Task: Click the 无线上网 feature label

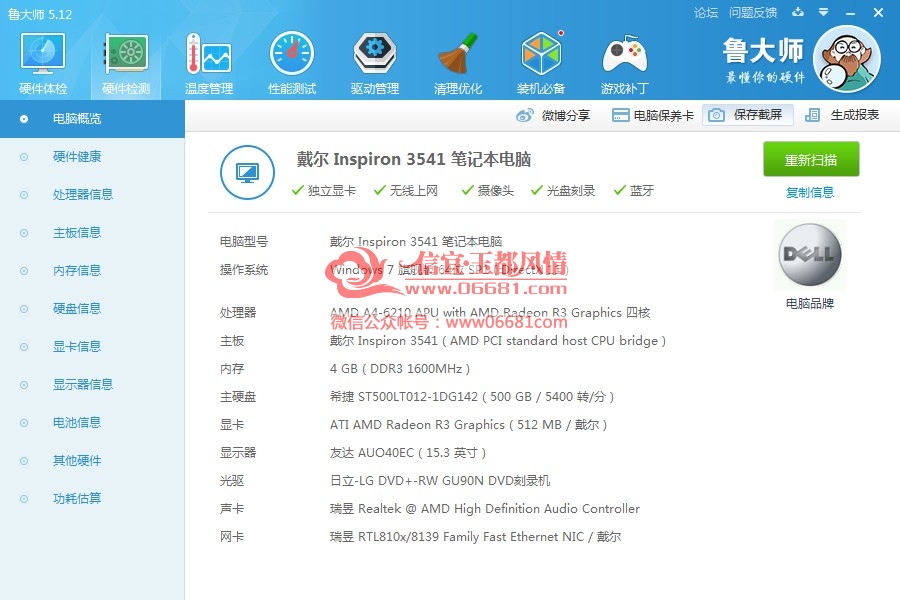Action: pos(413,191)
